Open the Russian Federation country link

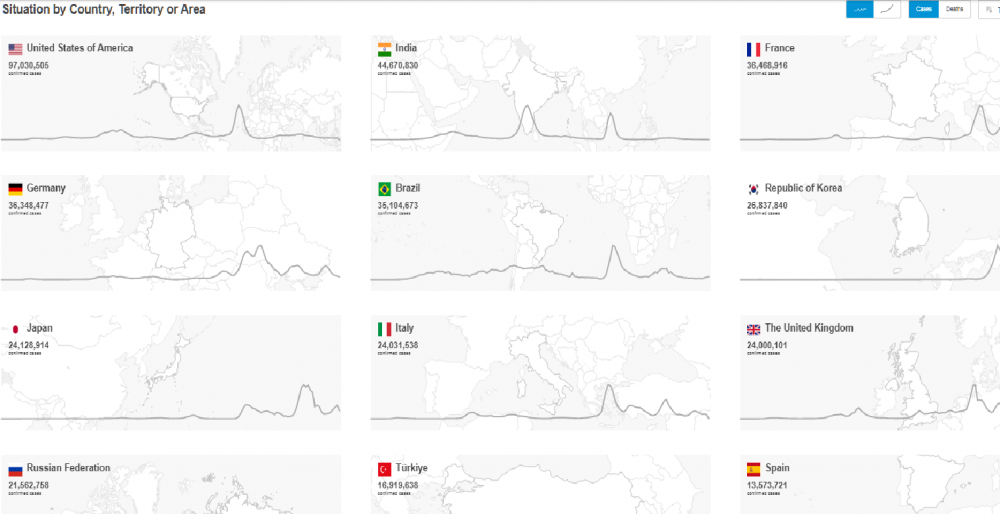coord(68,468)
